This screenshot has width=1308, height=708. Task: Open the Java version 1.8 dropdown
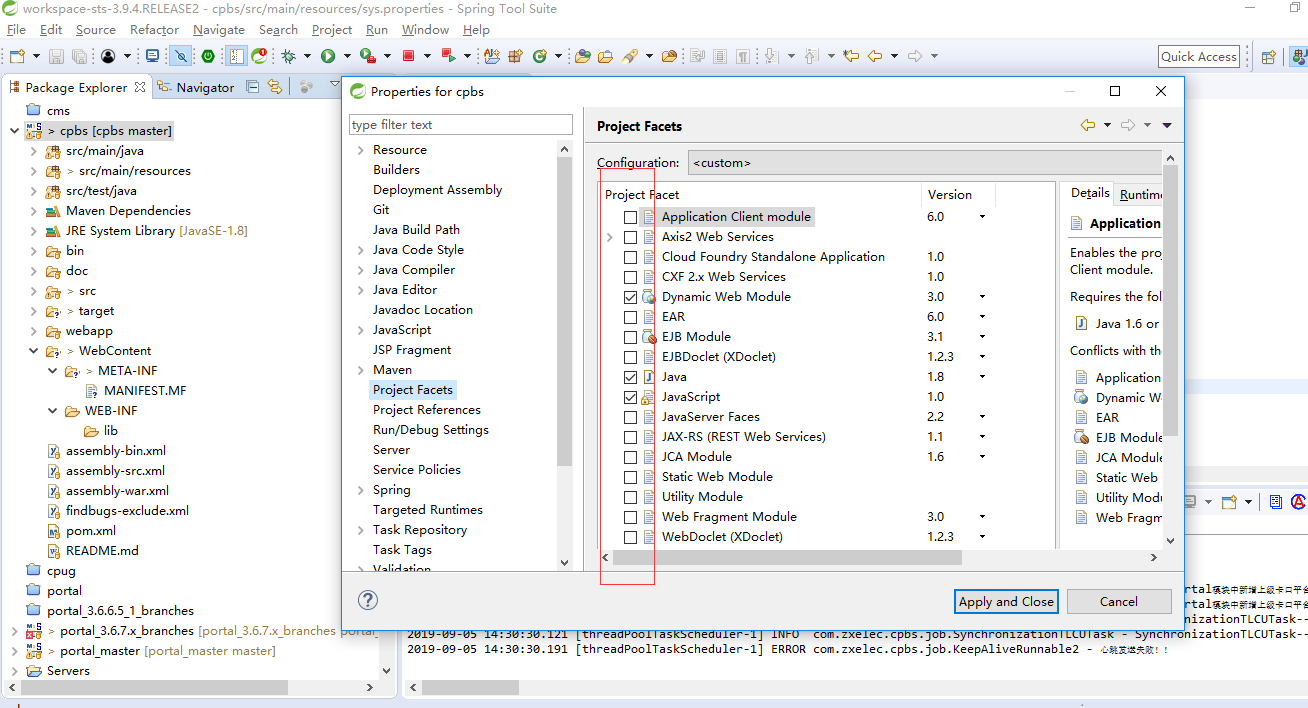point(982,377)
